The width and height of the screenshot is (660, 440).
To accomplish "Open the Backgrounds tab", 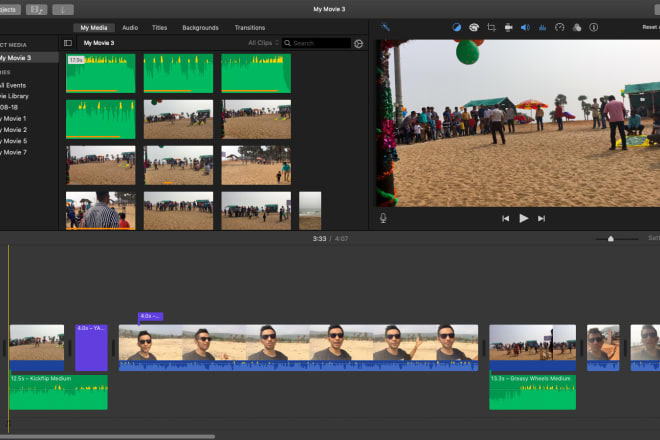I will 200,28.
